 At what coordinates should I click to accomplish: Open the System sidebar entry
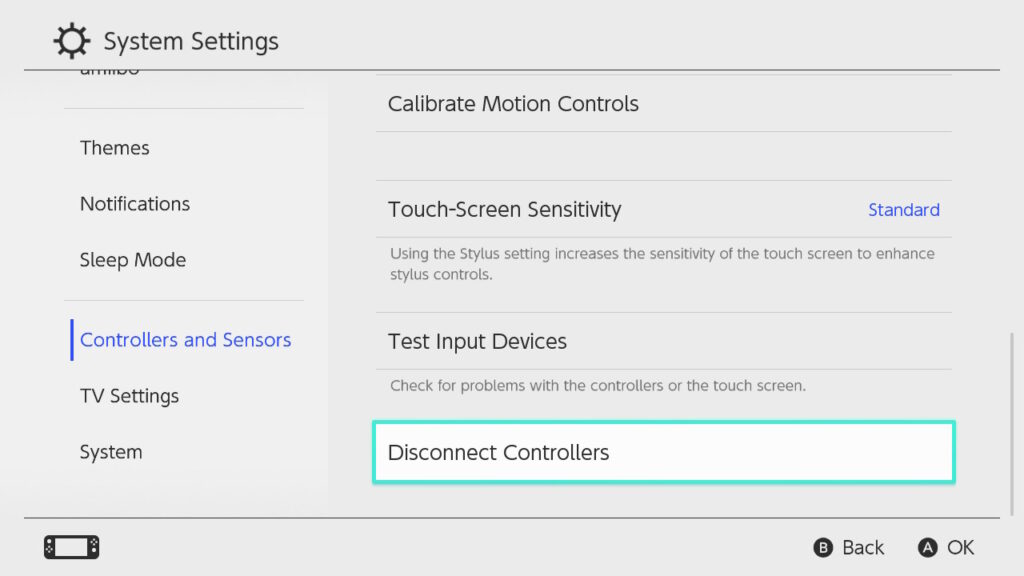pyautogui.click(x=111, y=452)
